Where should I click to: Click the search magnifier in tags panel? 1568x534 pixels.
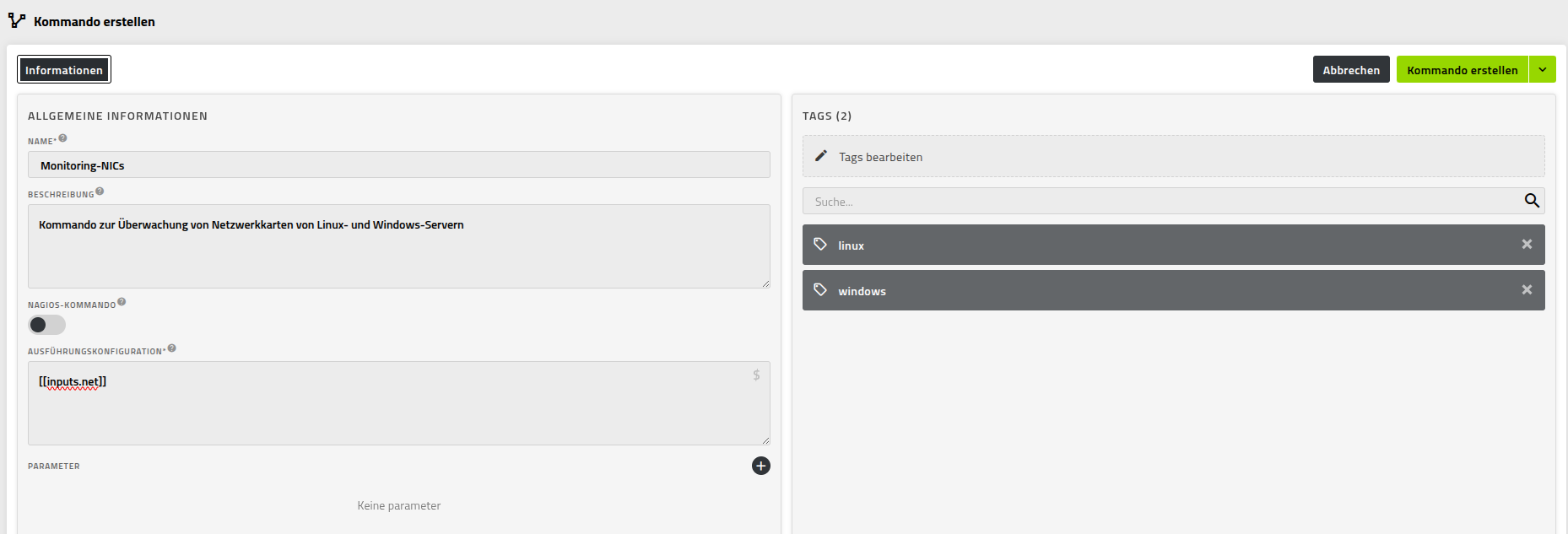coord(1532,201)
